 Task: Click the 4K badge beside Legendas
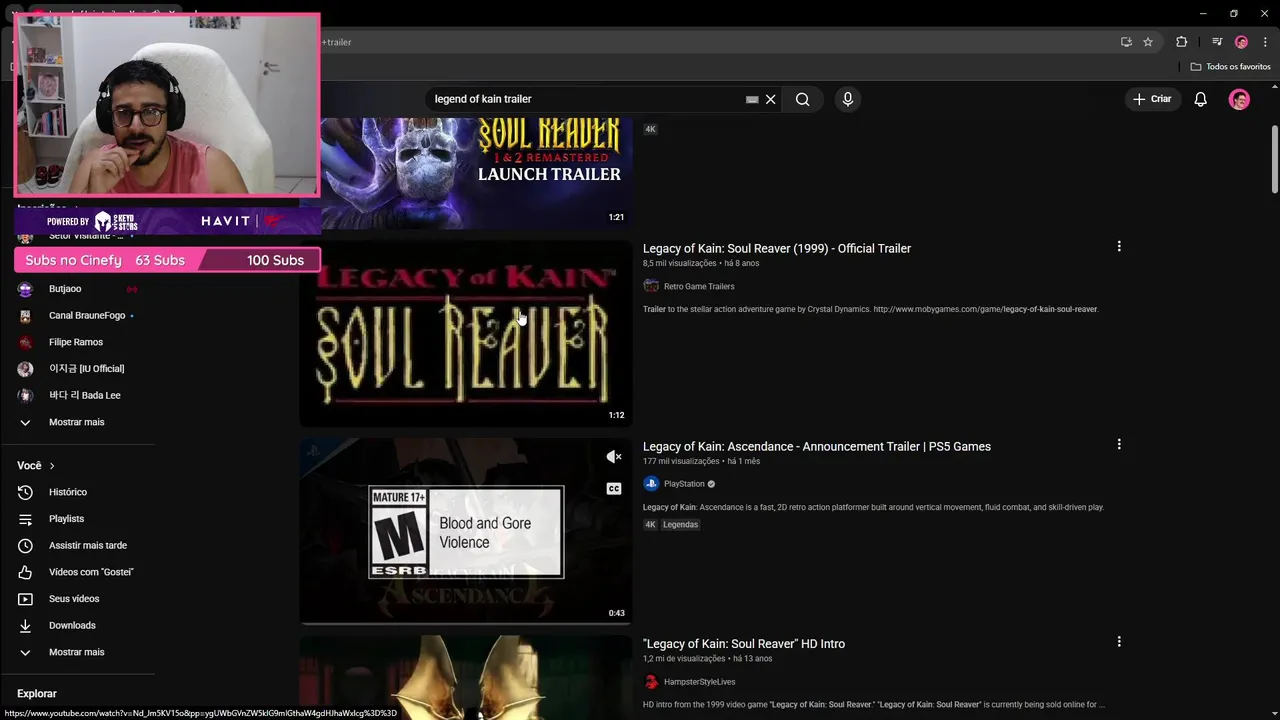(x=650, y=525)
